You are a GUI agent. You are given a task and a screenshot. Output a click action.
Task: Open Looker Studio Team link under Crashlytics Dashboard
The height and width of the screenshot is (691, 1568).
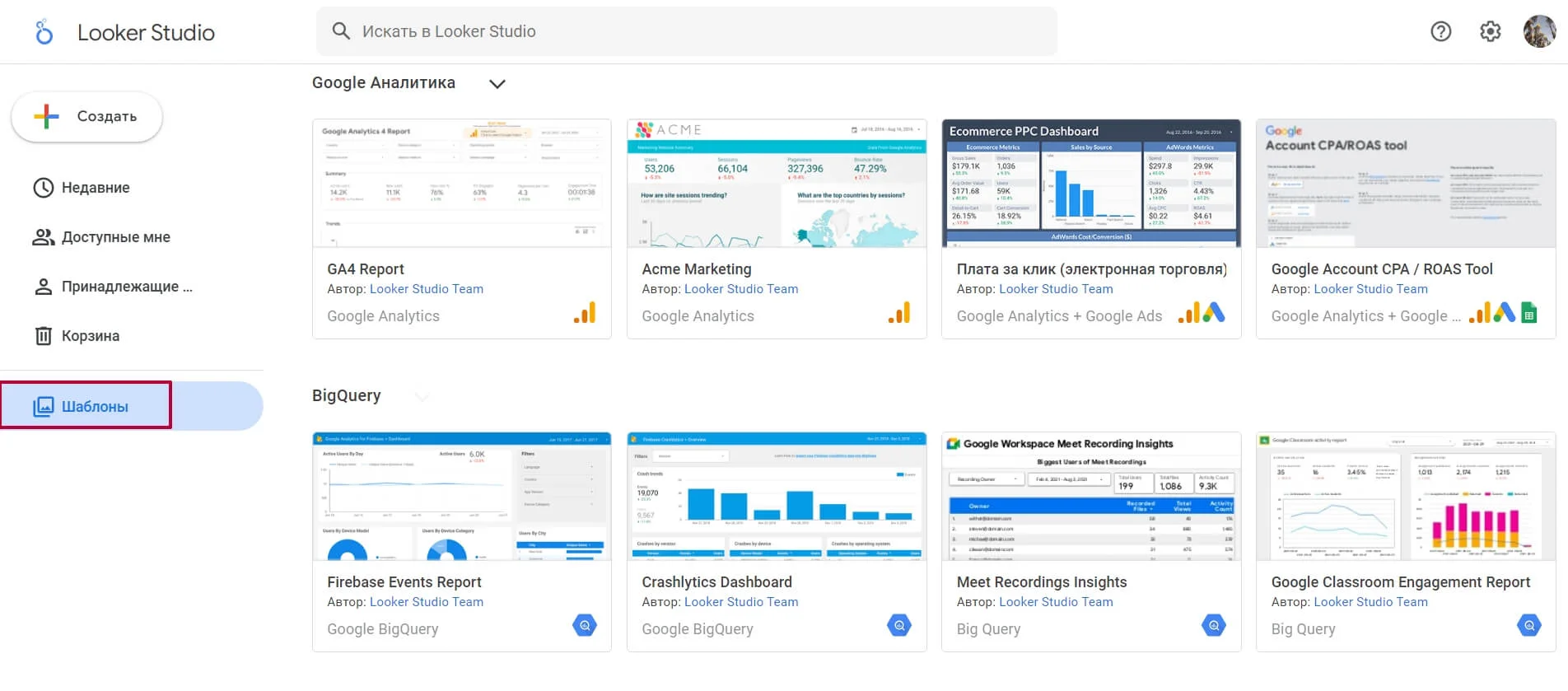[741, 602]
